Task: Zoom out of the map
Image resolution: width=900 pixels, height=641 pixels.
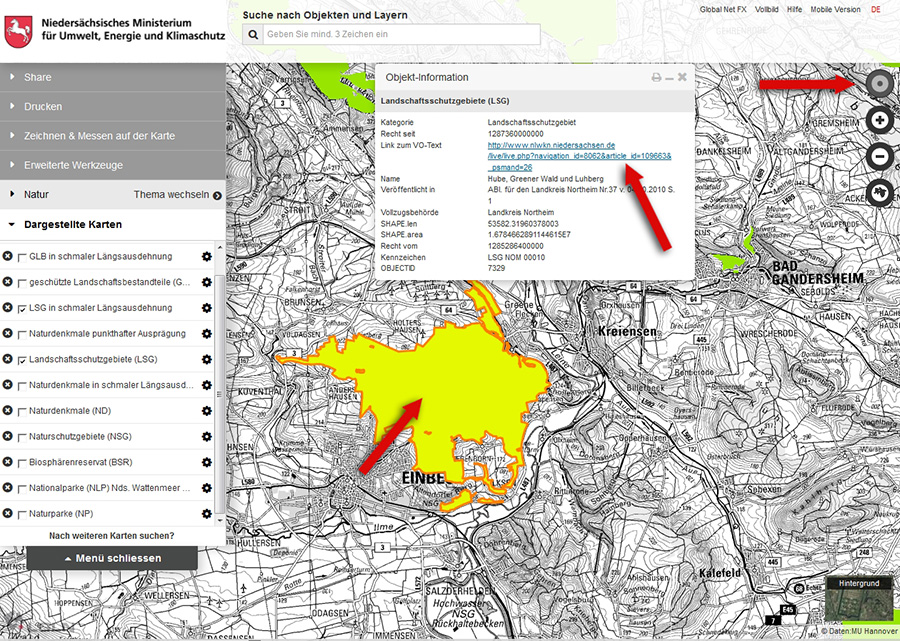Action: (x=879, y=156)
